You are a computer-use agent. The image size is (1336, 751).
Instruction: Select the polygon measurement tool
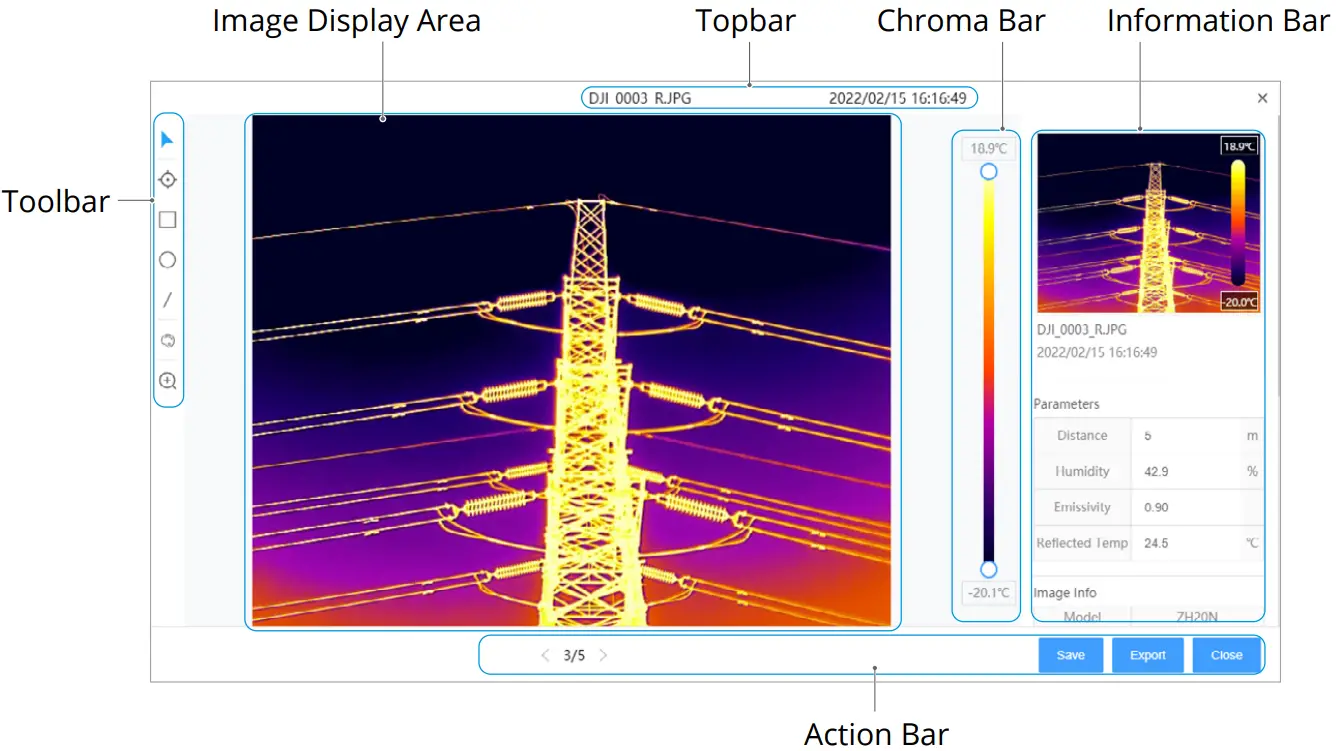click(x=167, y=340)
